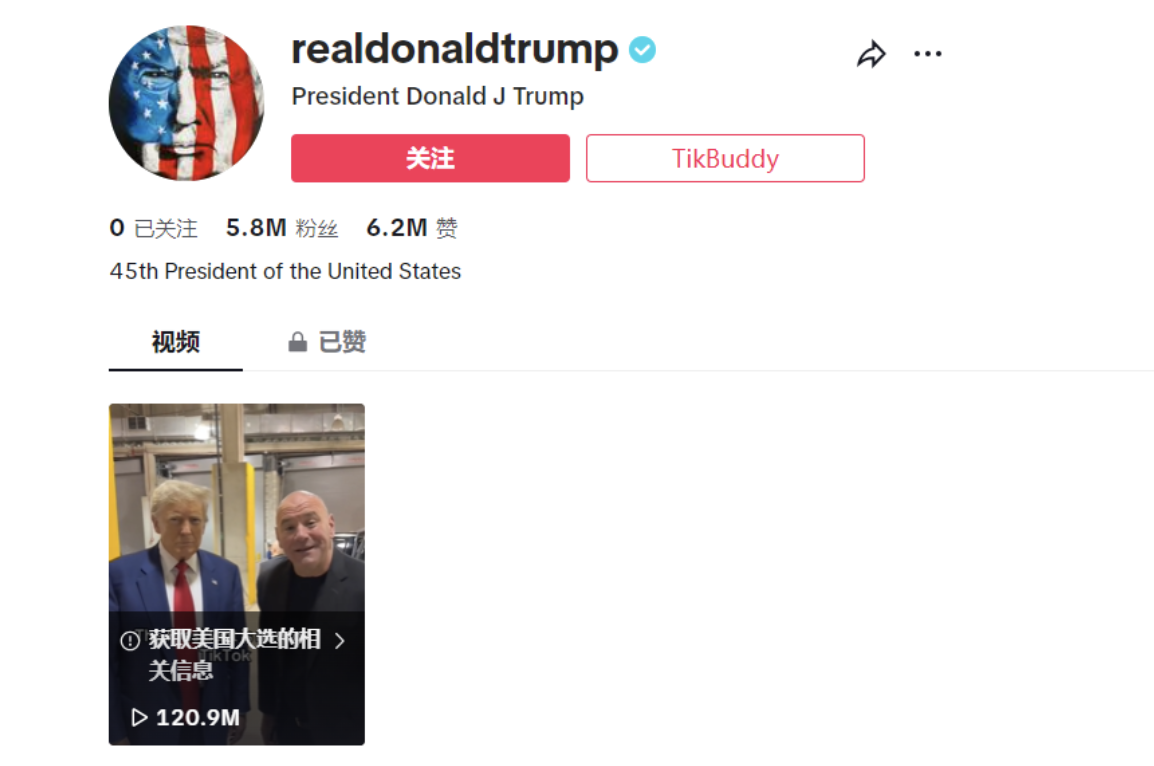The width and height of the screenshot is (1154, 766).
Task: Click the 6.2M 赞 likes count
Action: (x=412, y=228)
